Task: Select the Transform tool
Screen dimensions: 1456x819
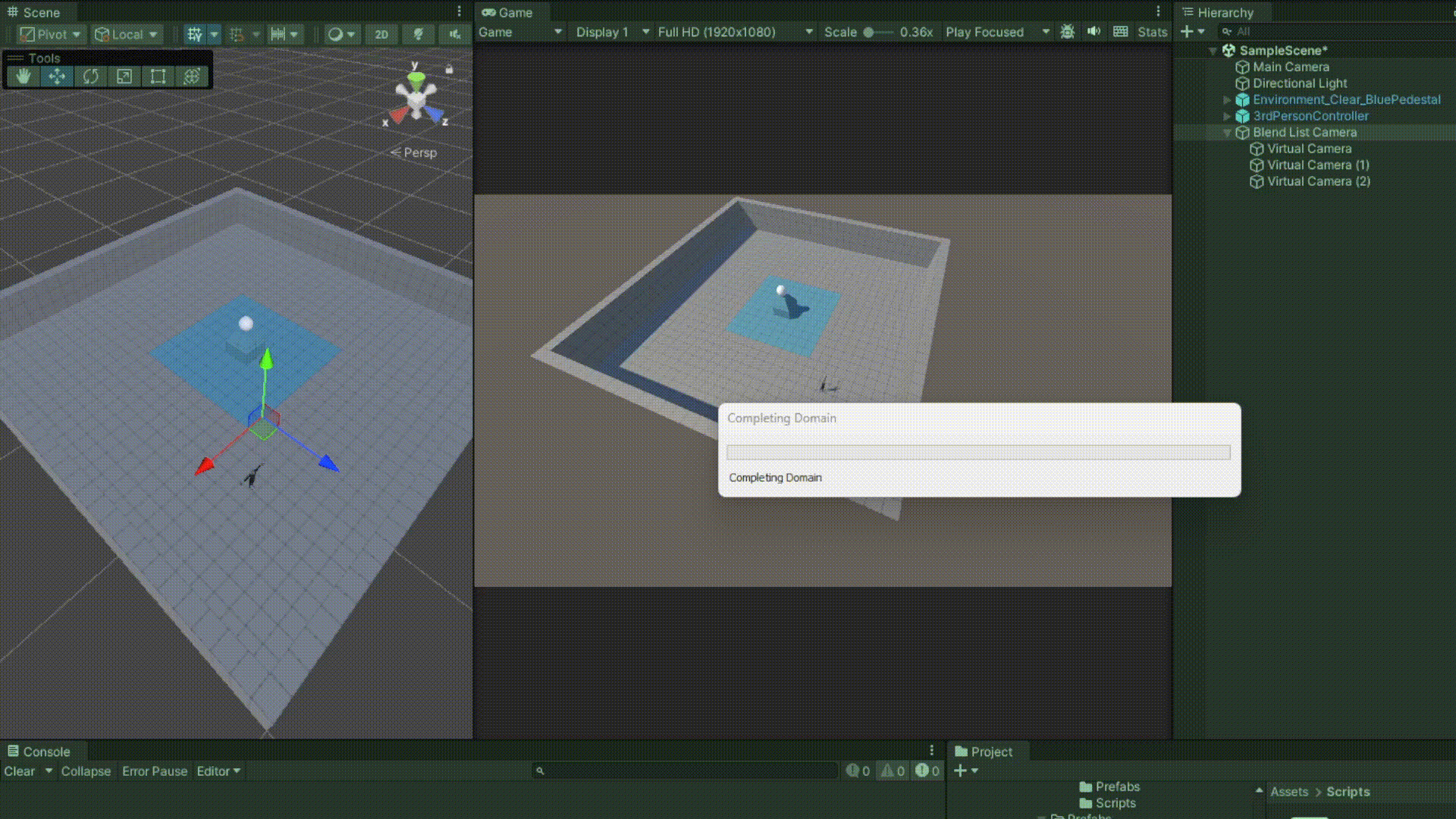Action: [192, 76]
